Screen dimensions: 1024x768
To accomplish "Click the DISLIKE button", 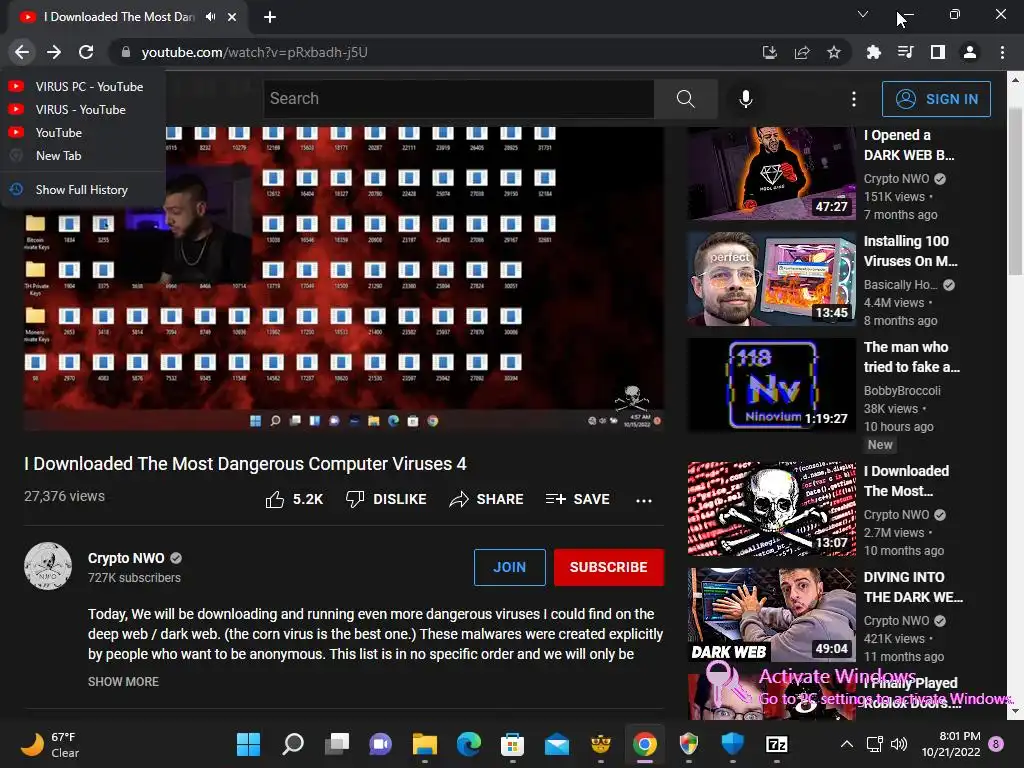I will pos(386,500).
